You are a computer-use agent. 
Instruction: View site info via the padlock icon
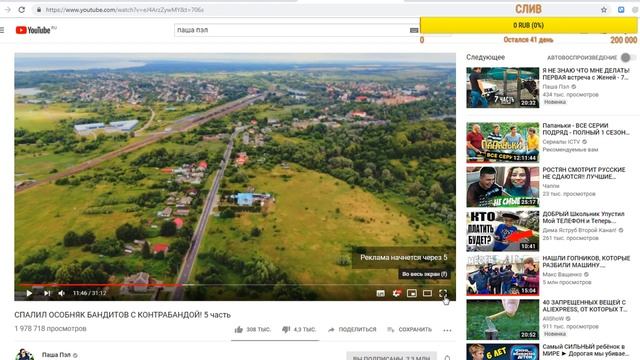click(39, 9)
